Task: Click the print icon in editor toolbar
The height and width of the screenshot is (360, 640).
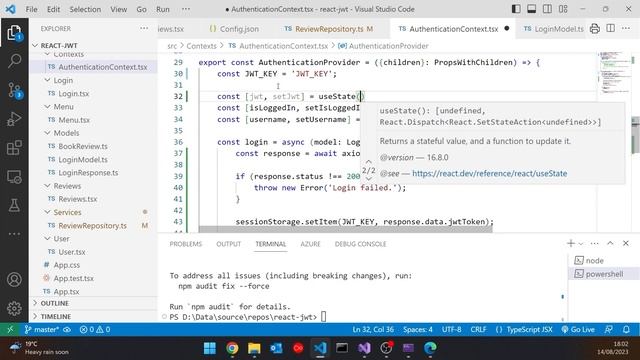Action: (595, 29)
